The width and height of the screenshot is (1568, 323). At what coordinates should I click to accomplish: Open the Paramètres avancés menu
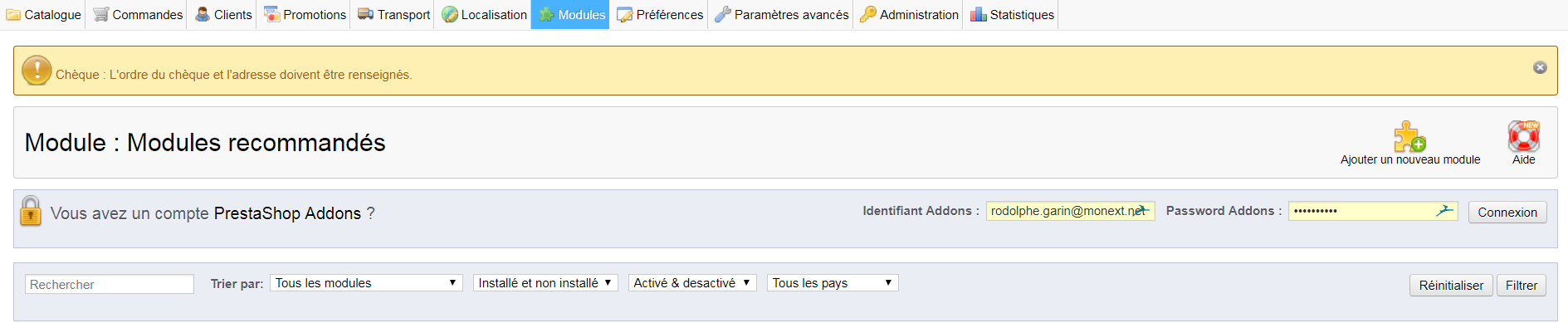tap(781, 15)
